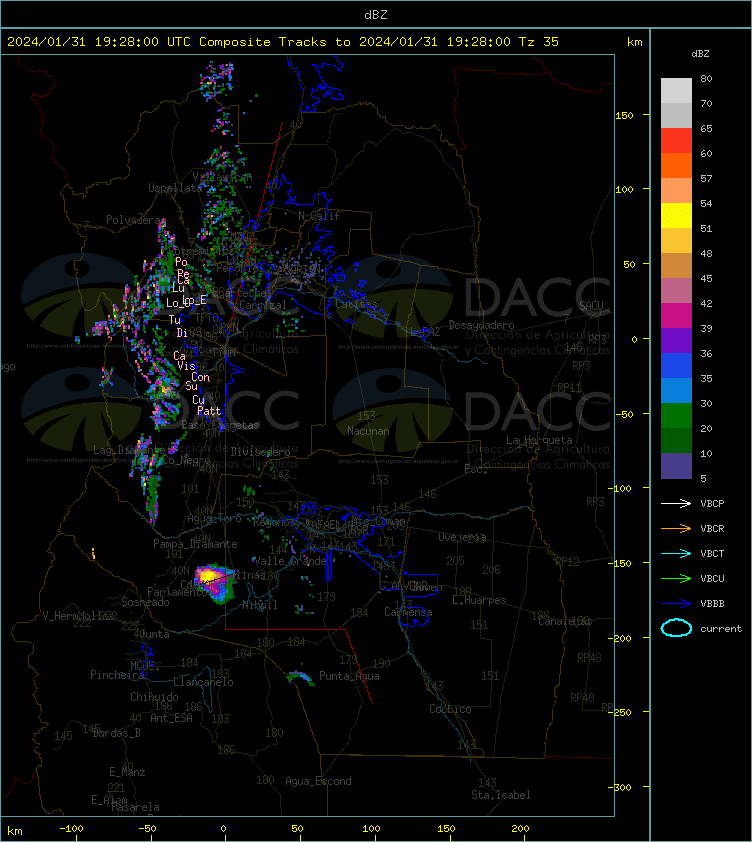The width and height of the screenshot is (752, 842).
Task: Select the light blue 35-30 dBZ swatch
Action: coord(676,390)
